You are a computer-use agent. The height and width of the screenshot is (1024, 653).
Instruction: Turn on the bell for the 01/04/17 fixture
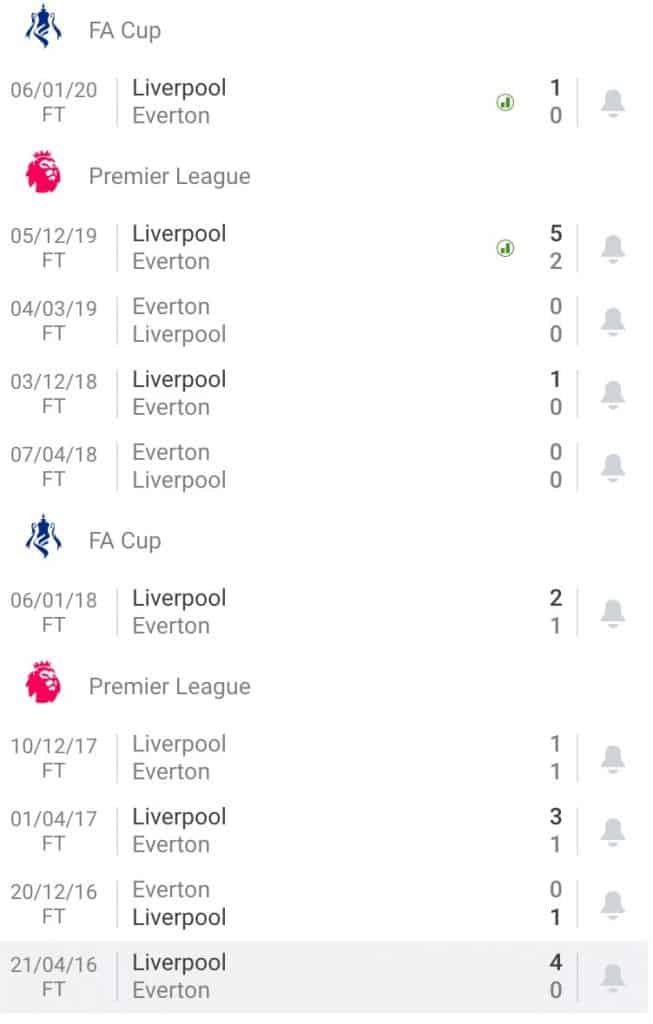point(613,831)
